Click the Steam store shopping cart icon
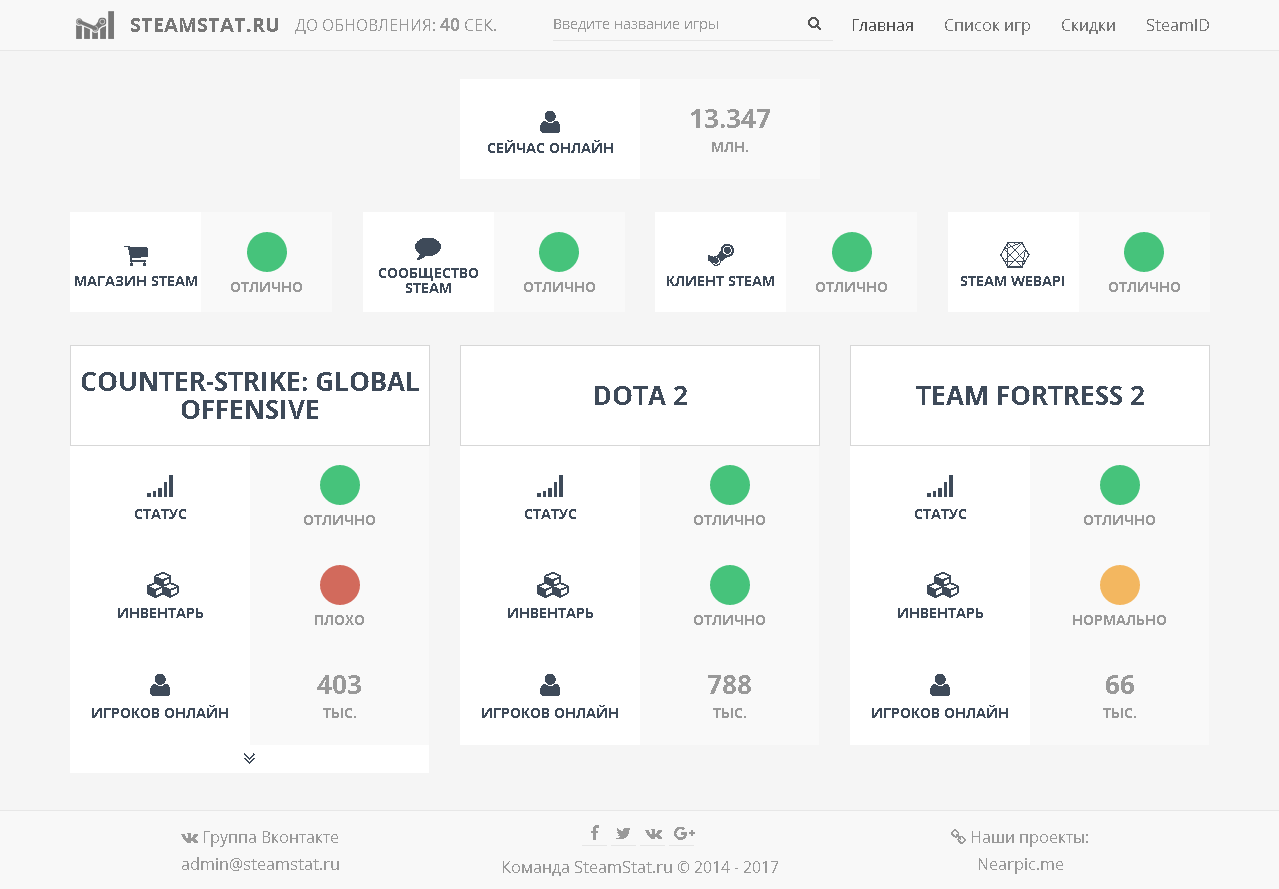Viewport: 1279px width, 889px height. pyautogui.click(x=136, y=256)
